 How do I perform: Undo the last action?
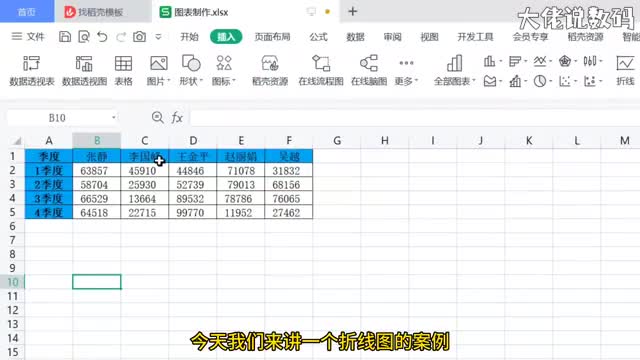point(102,37)
